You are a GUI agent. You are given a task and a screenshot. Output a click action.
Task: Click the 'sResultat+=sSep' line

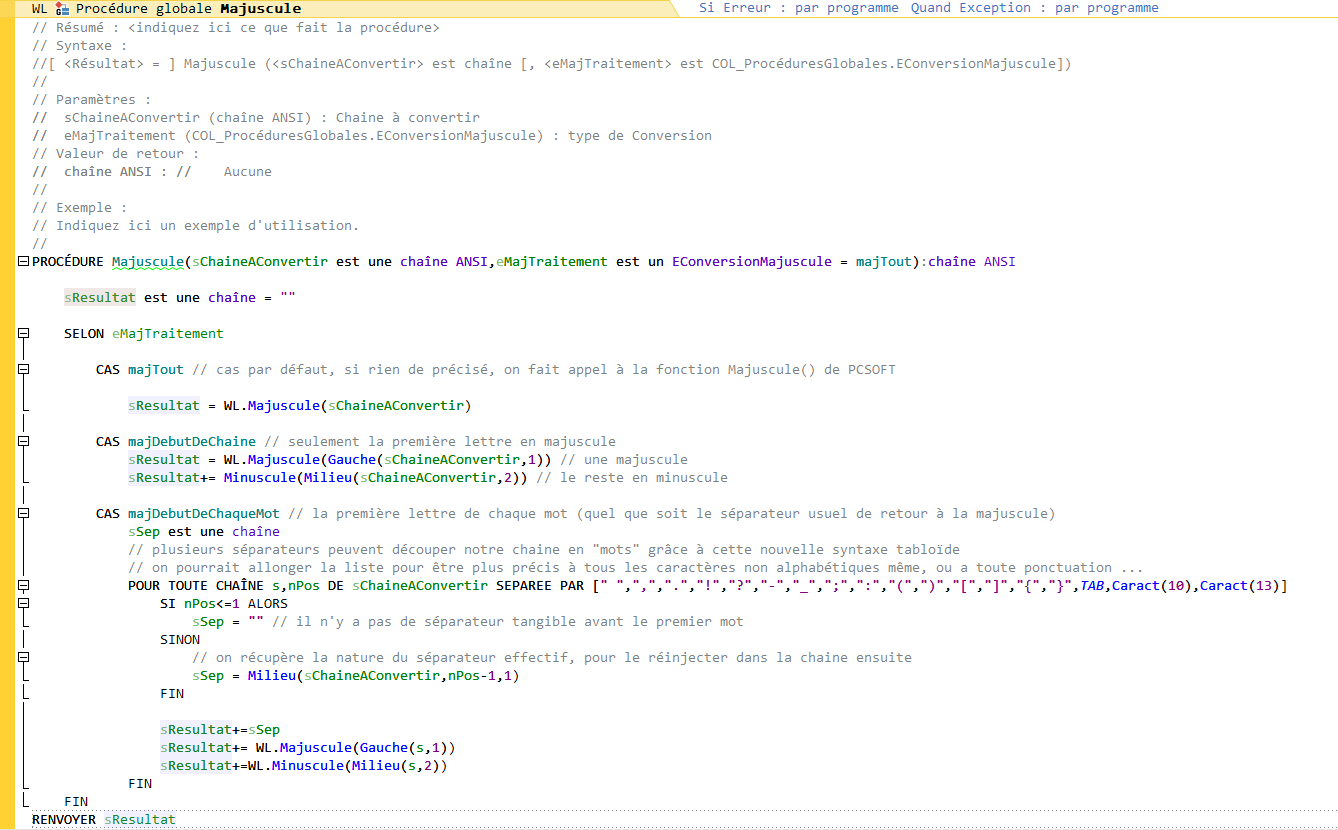pyautogui.click(x=220, y=730)
